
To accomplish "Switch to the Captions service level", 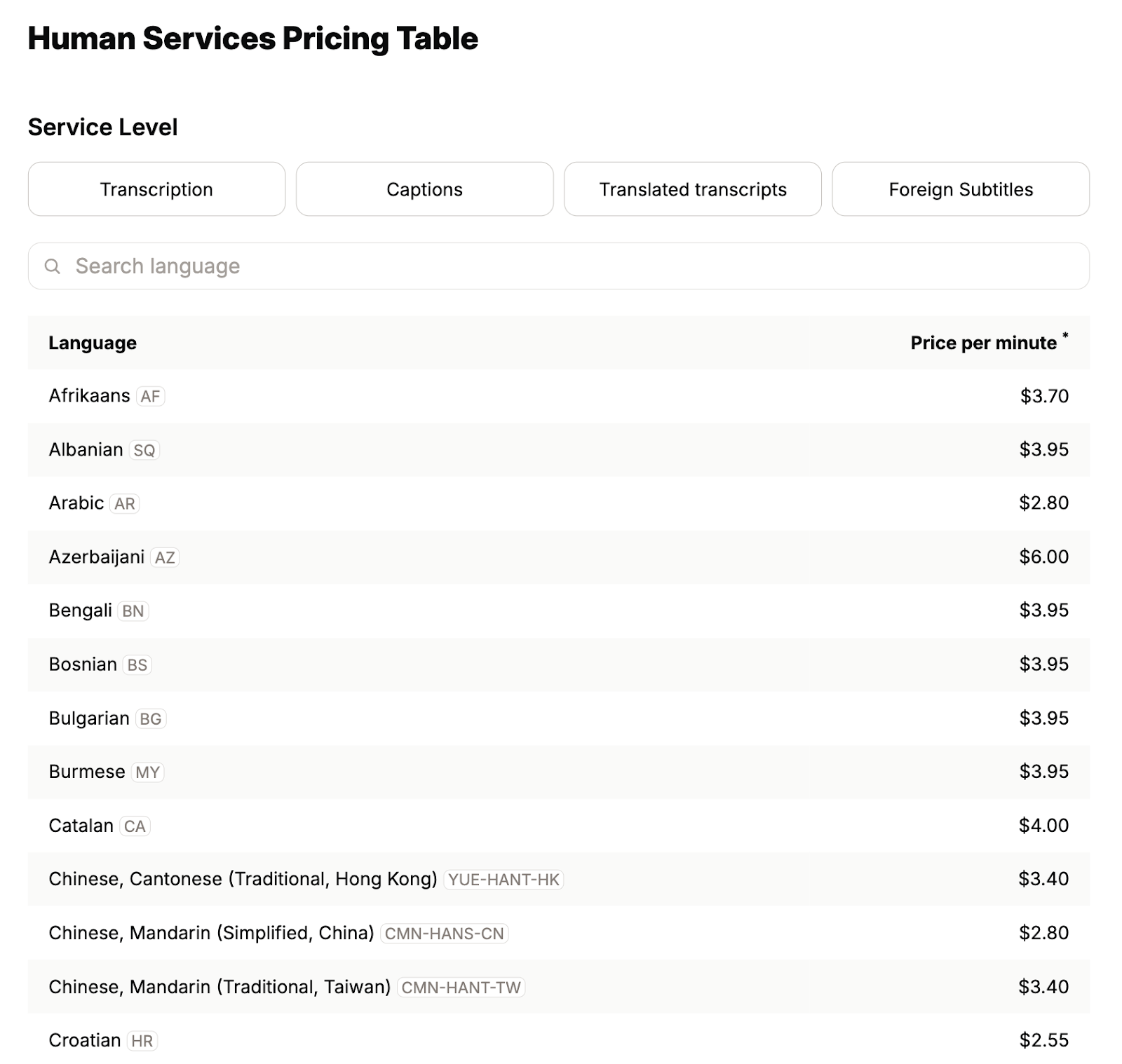I will pos(424,189).
